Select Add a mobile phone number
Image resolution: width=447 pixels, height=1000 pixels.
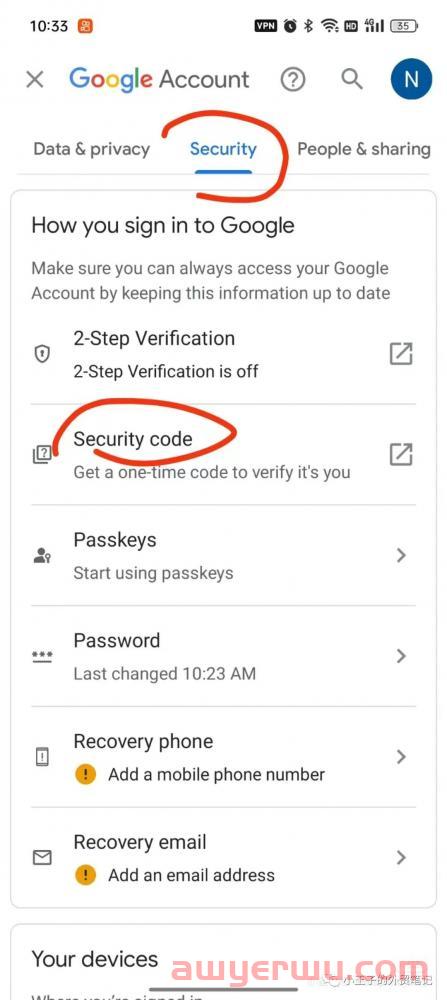[216, 775]
